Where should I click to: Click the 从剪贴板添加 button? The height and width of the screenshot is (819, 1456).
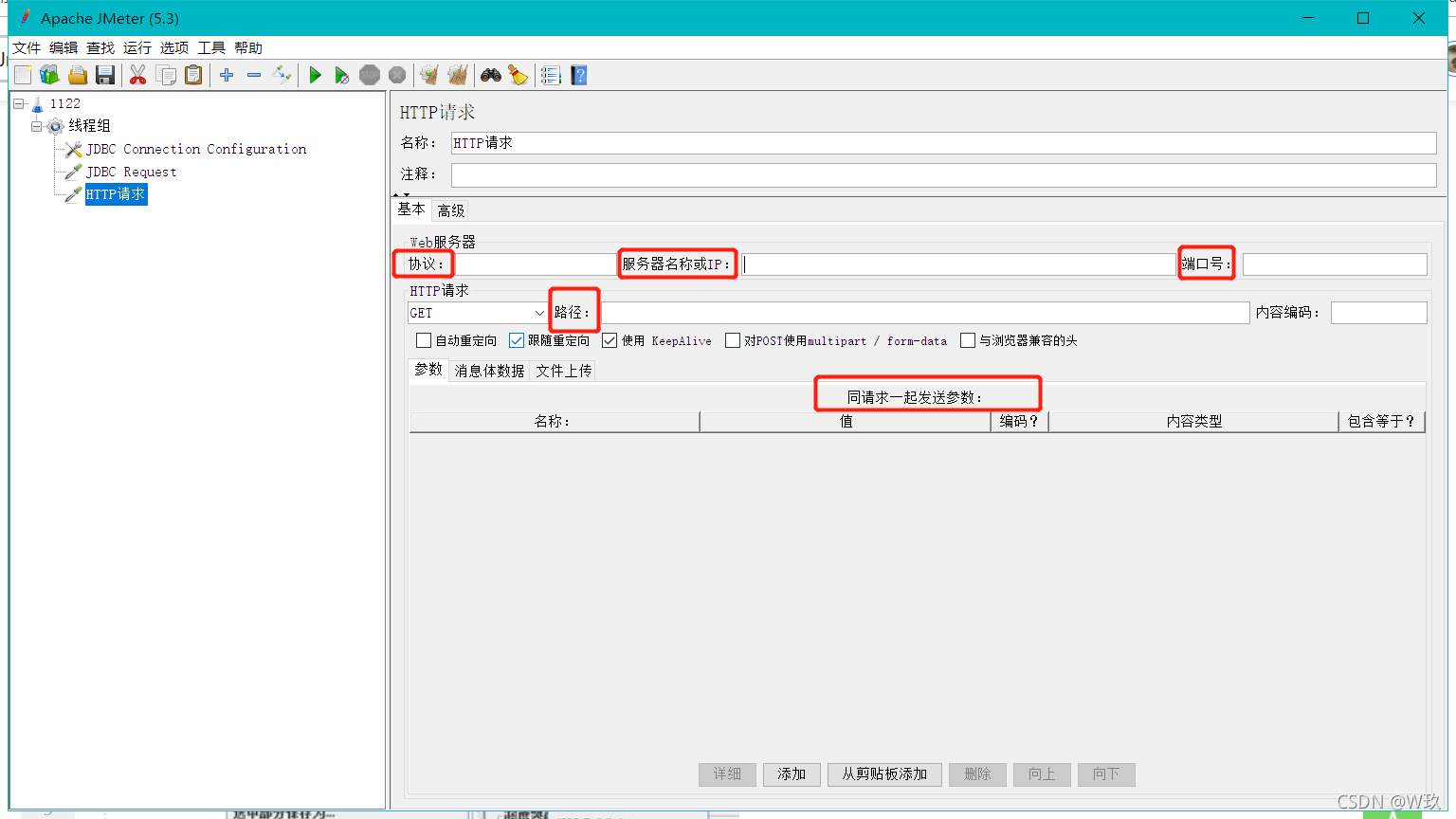click(x=884, y=774)
